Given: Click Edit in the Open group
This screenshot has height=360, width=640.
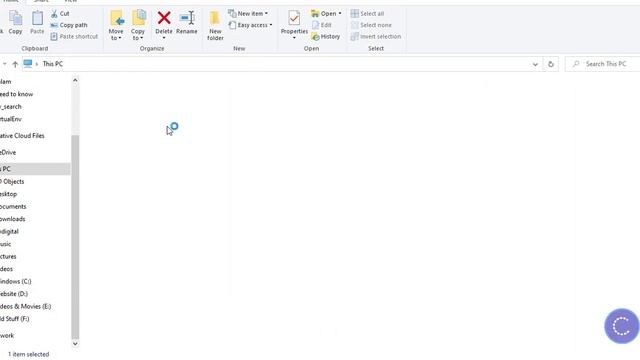Looking at the screenshot, I should 322,25.
